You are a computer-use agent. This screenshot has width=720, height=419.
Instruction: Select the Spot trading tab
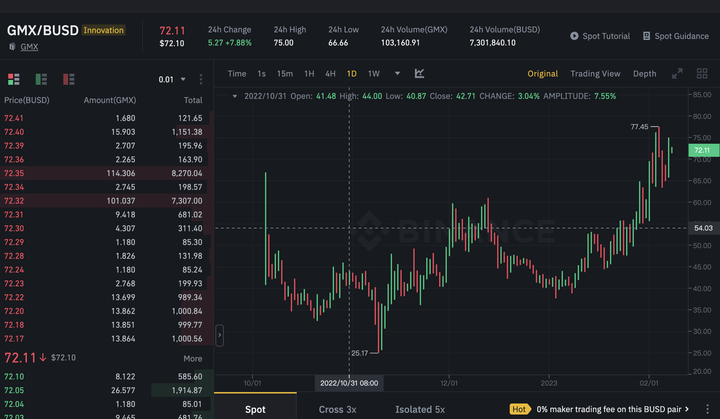(x=255, y=409)
